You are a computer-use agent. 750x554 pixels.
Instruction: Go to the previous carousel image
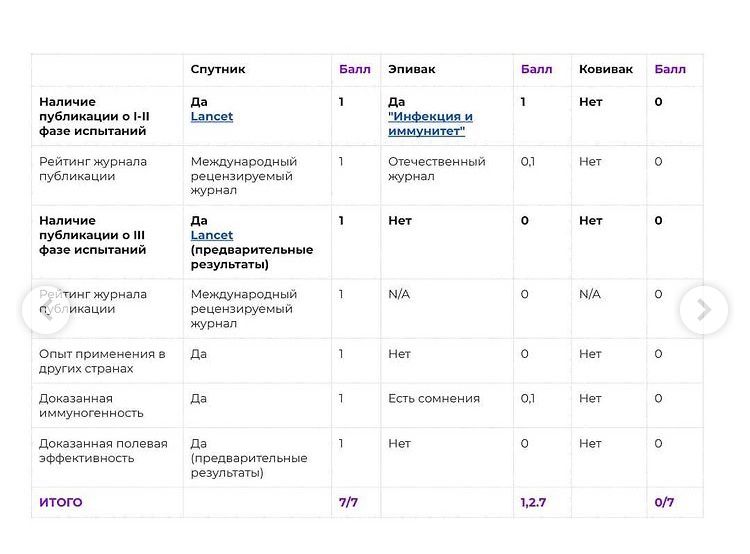[45, 309]
